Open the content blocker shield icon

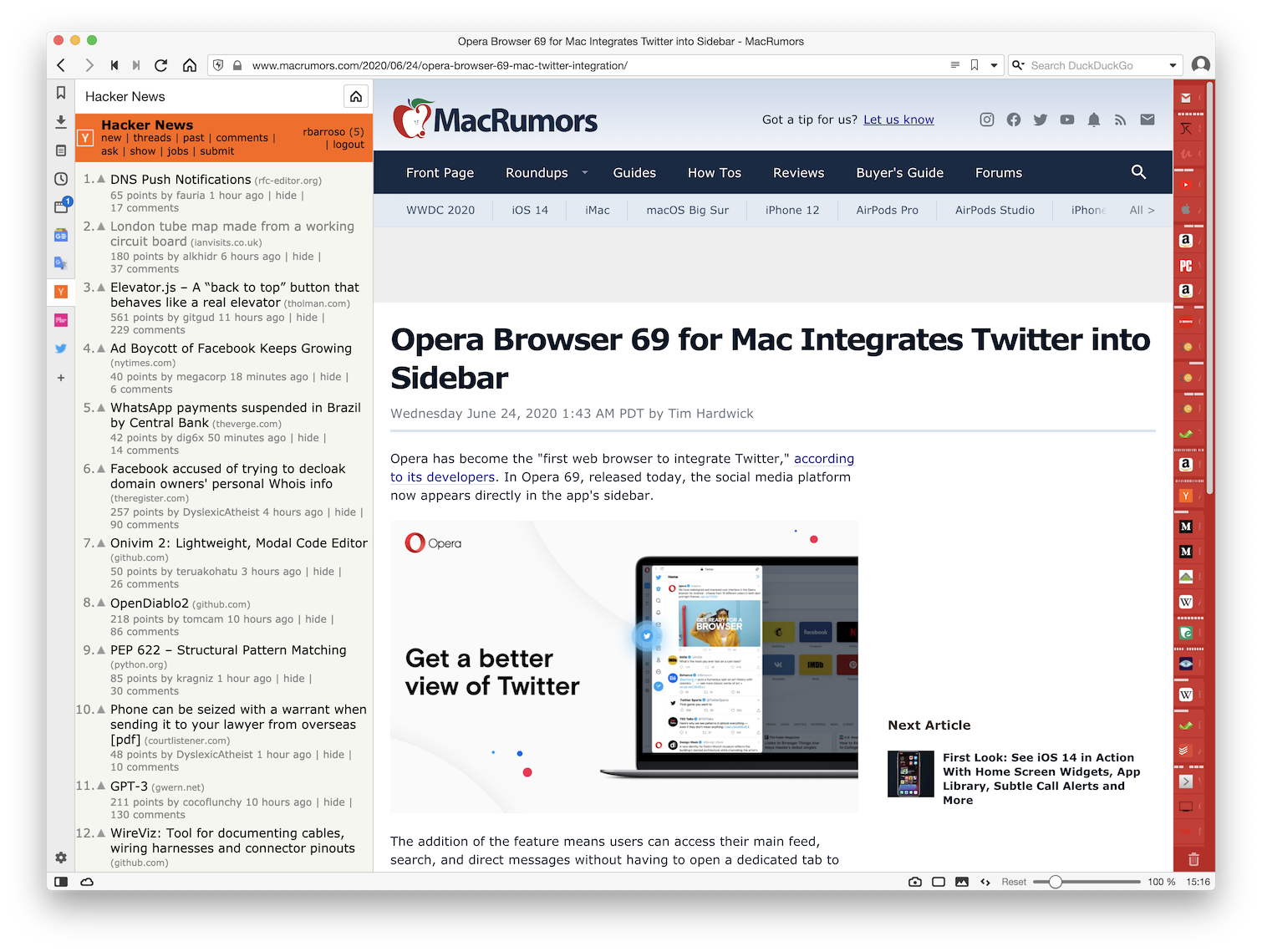point(219,65)
